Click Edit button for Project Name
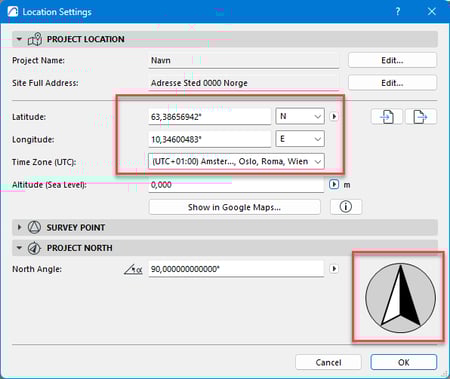The width and height of the screenshot is (450, 379). [392, 60]
